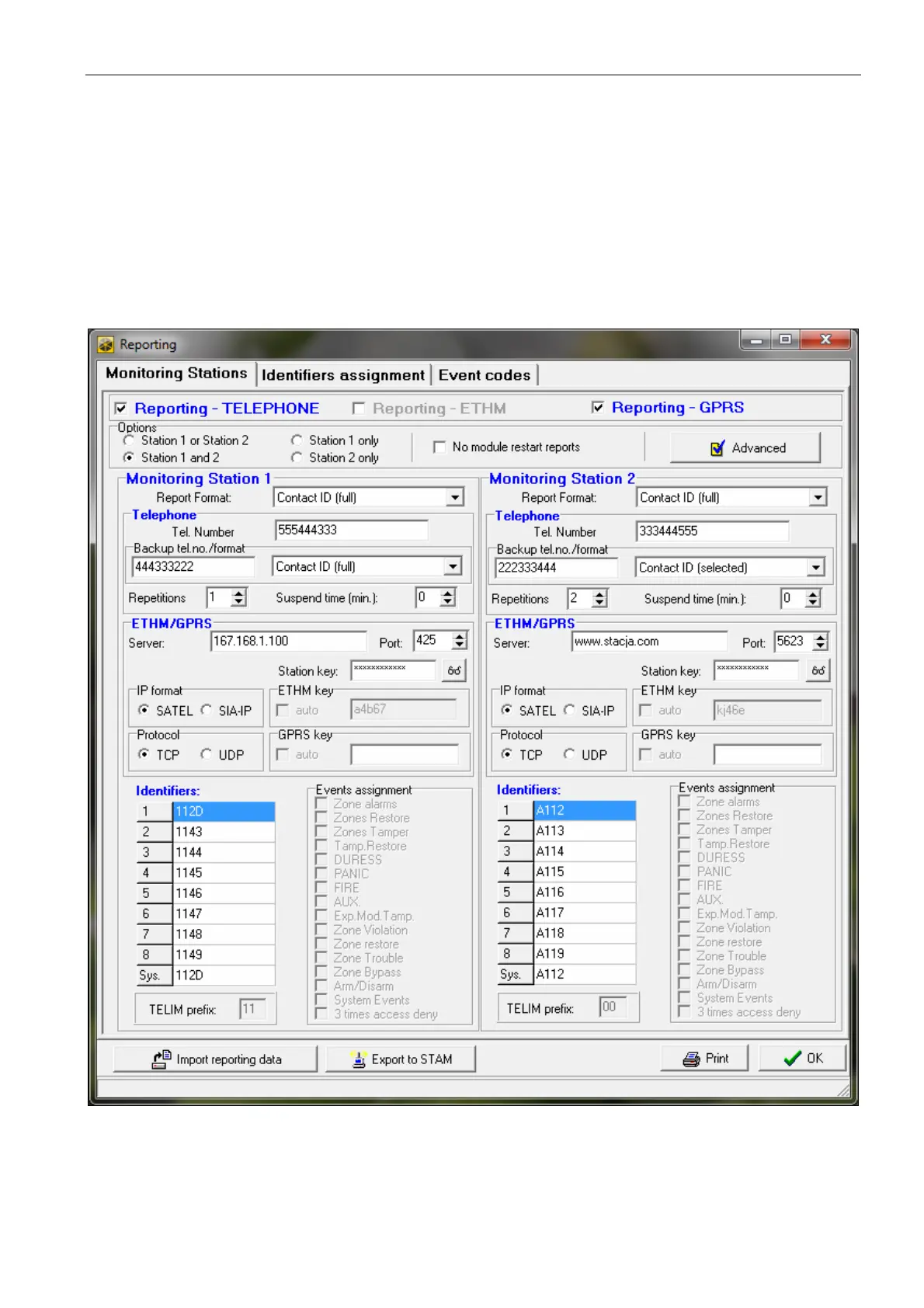
Task: Enable No module restart reports
Action: (x=439, y=447)
